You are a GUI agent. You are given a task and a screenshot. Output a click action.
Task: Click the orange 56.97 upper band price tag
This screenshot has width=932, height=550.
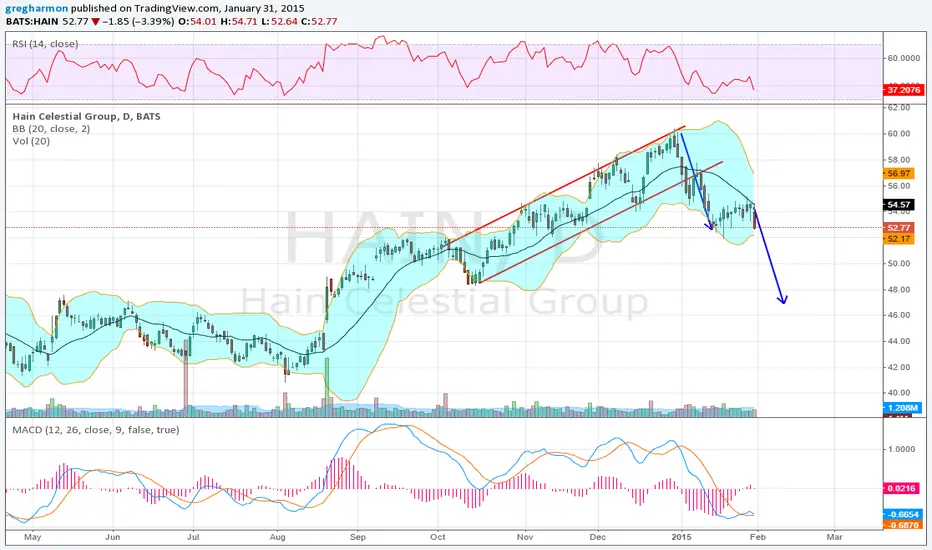point(898,174)
